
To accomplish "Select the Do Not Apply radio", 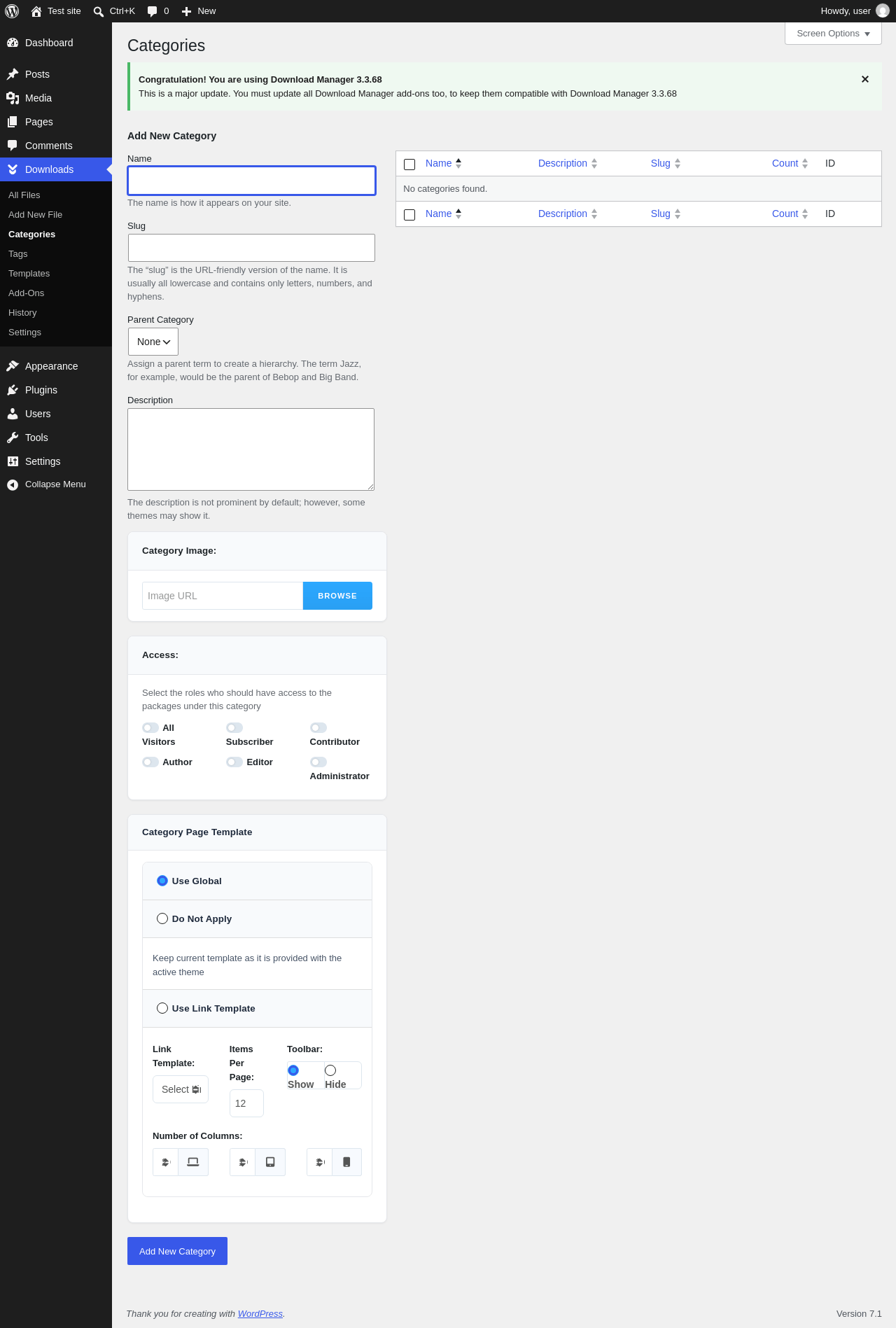I will pos(162,918).
